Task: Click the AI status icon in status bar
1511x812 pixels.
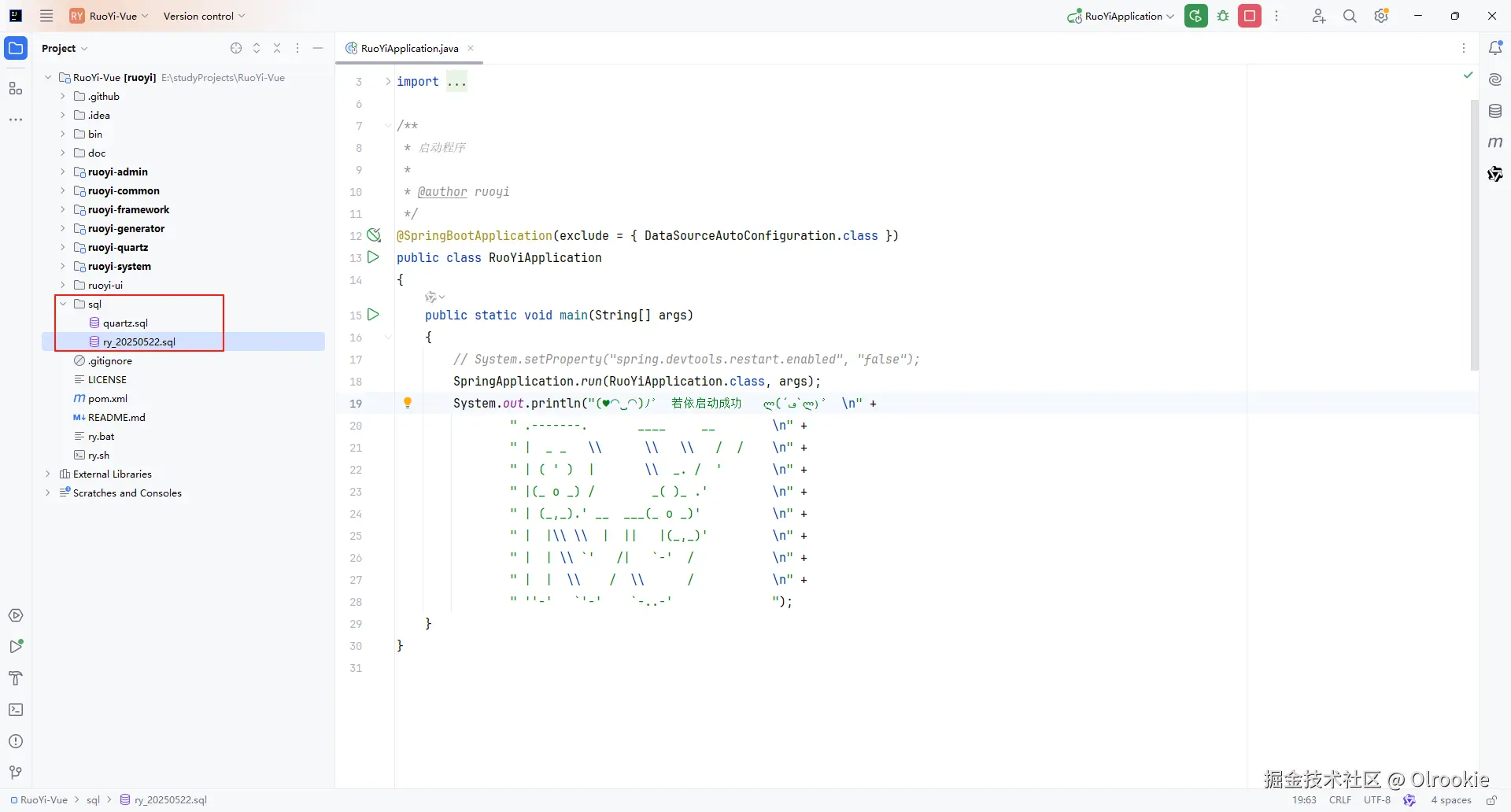Action: click(x=1409, y=799)
